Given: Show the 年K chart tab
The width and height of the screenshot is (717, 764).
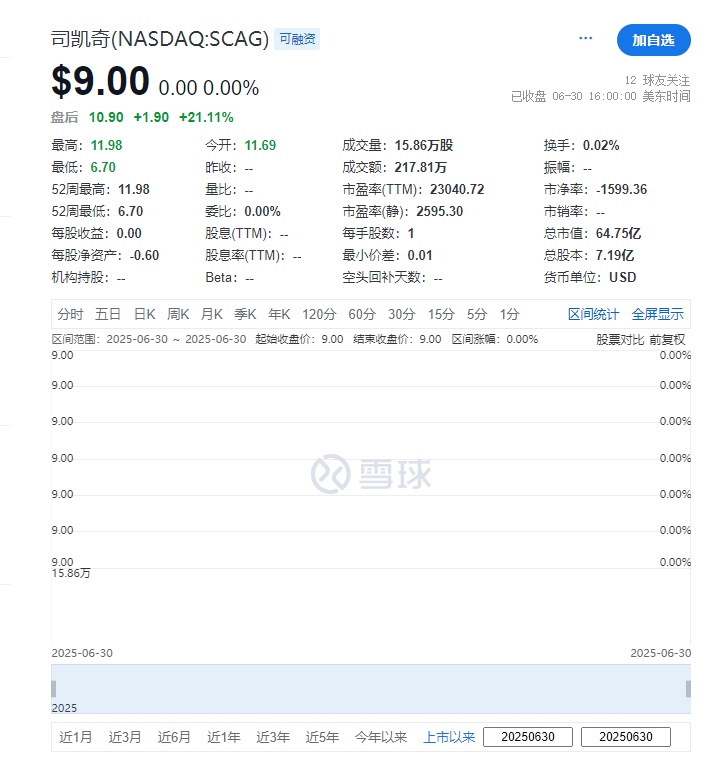Looking at the screenshot, I should pyautogui.click(x=279, y=314).
